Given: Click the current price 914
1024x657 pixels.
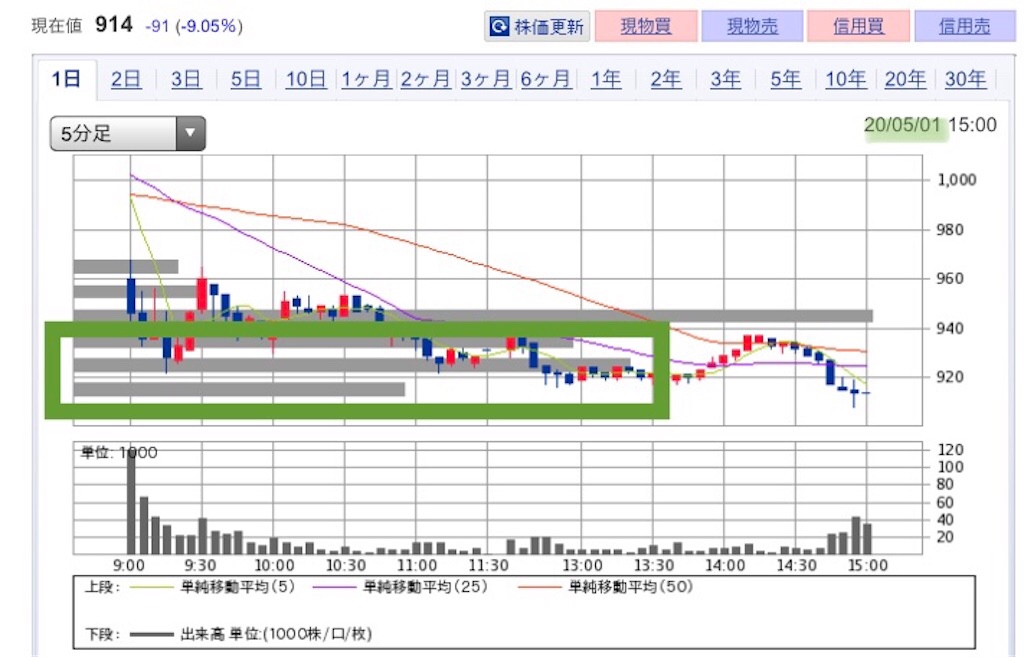Looking at the screenshot, I should (114, 25).
